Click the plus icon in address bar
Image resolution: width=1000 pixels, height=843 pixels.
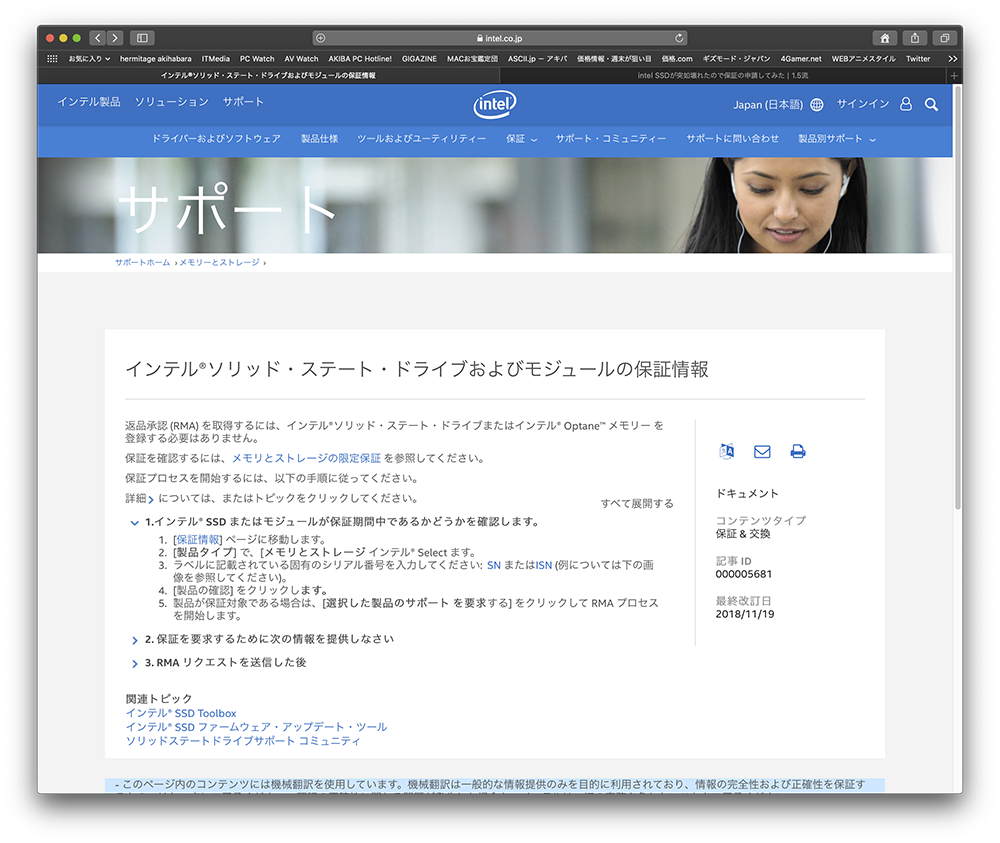coord(321,38)
